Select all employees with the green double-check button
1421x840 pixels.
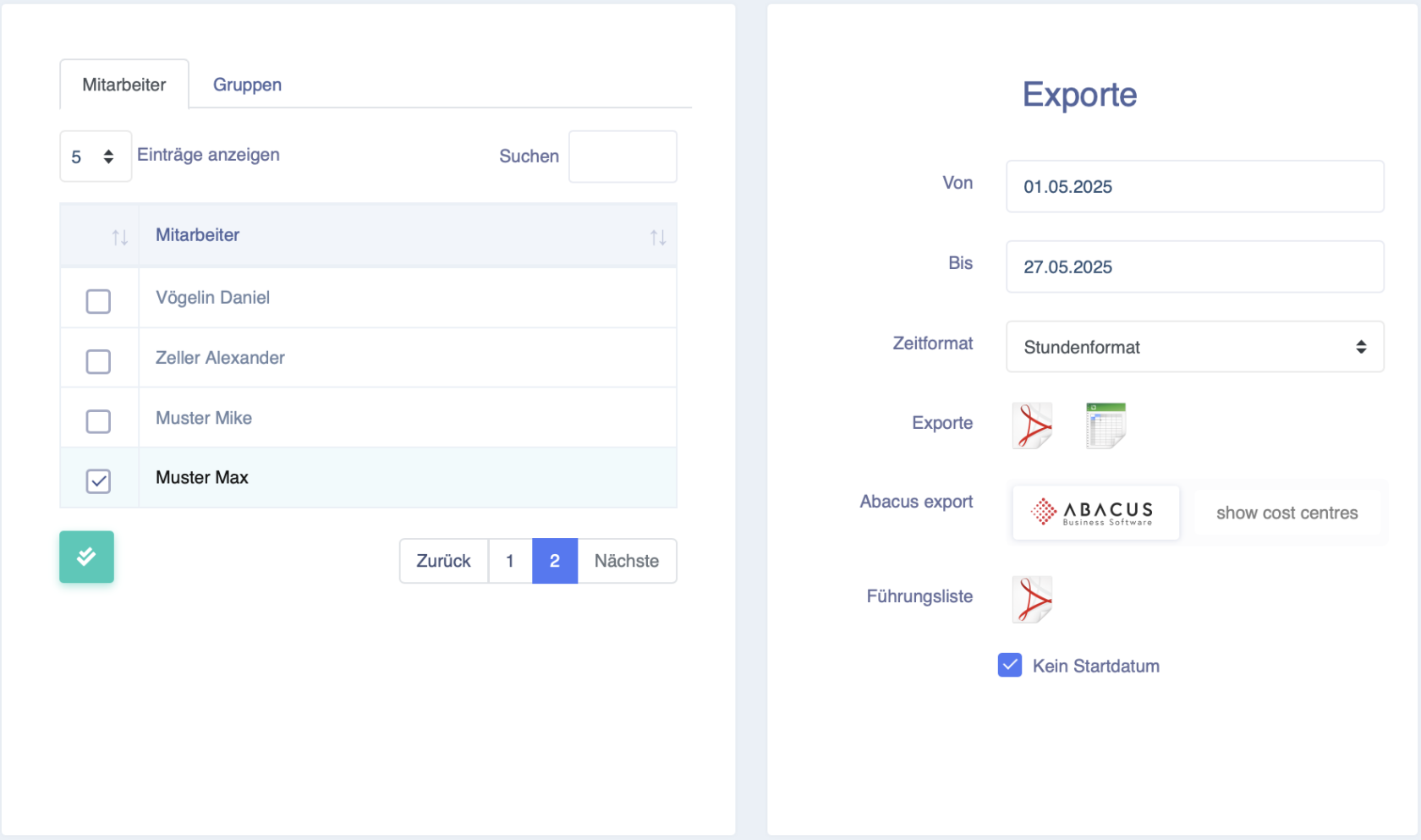click(86, 557)
